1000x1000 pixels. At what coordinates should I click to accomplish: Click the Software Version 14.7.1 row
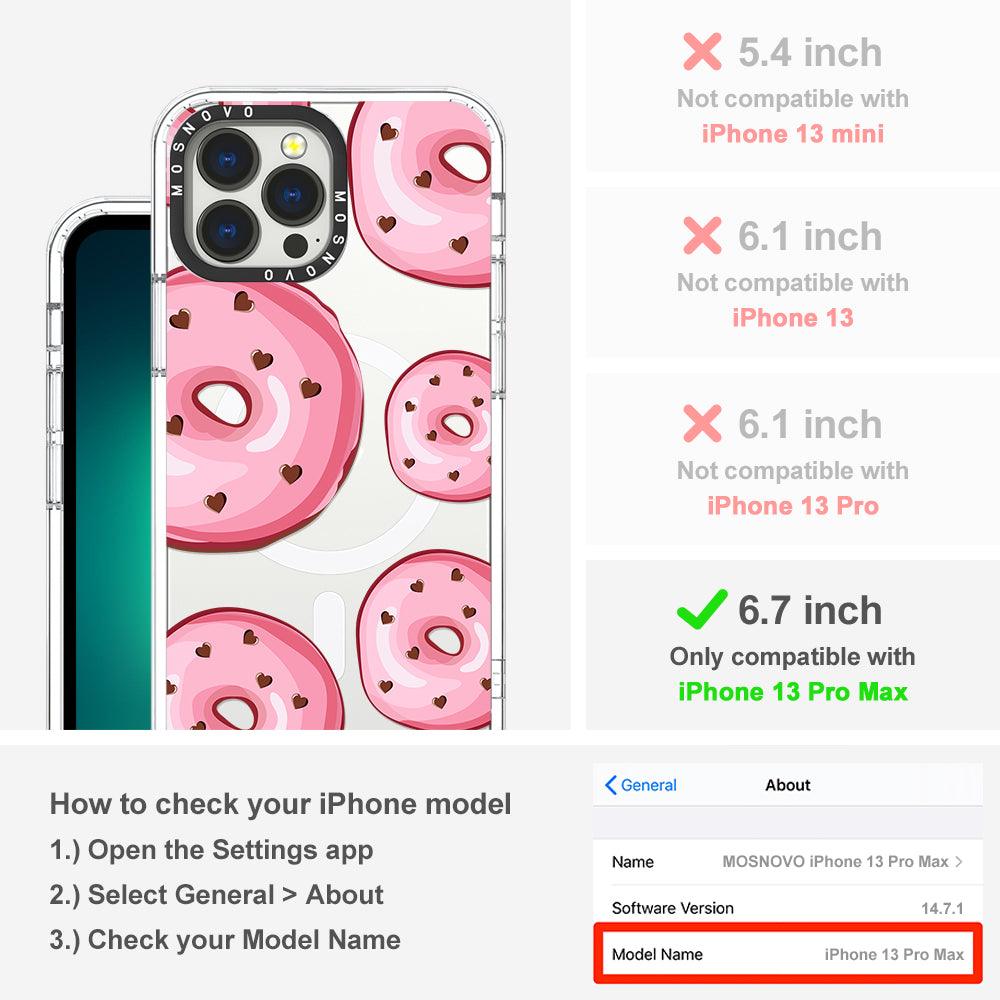(788, 908)
